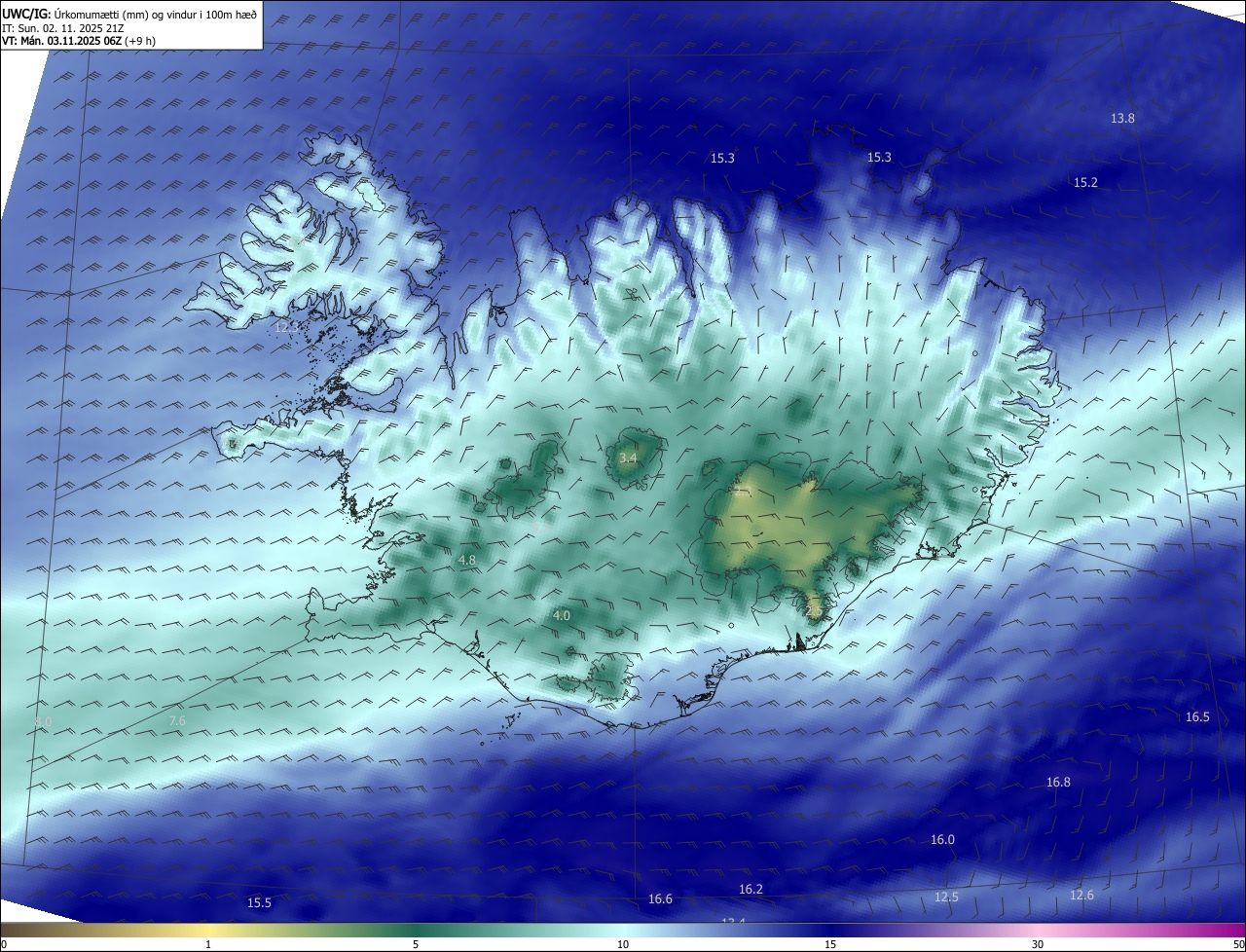Click the 0 tick on the color scale
Image resolution: width=1246 pixels, height=952 pixels.
4,944
